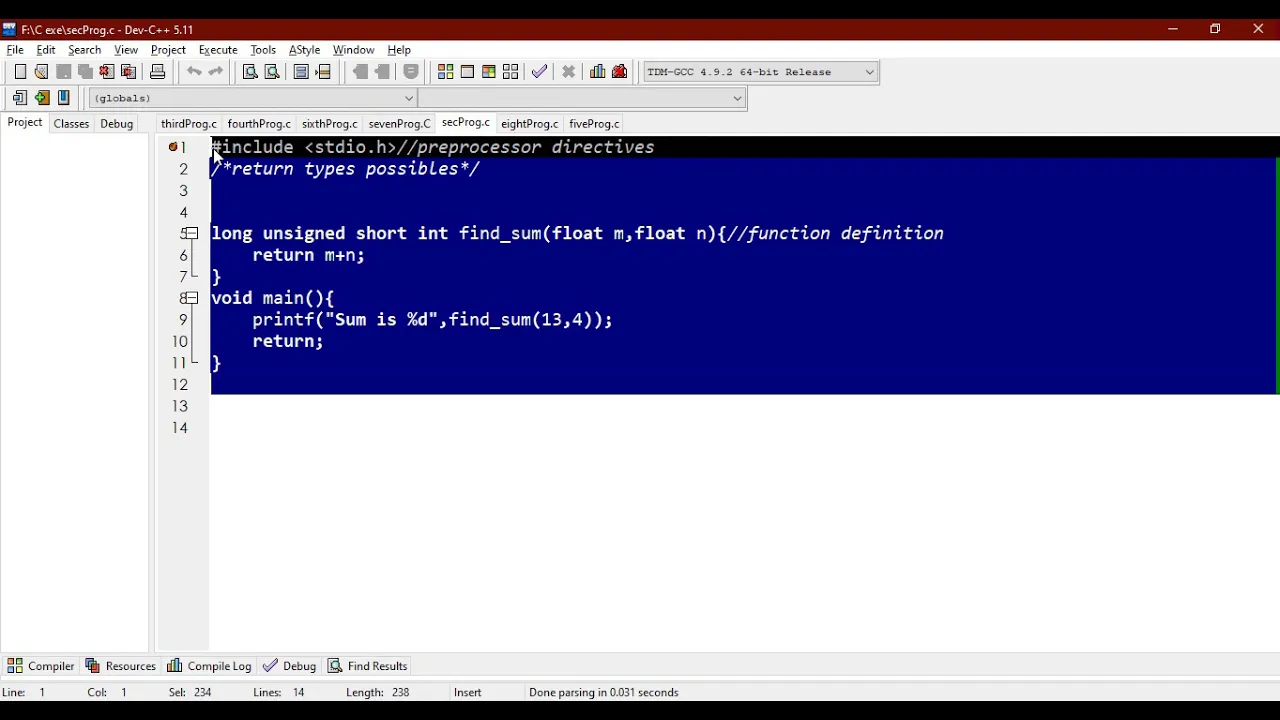Open the Search menu
Image resolution: width=1280 pixels, height=720 pixels.
click(84, 50)
